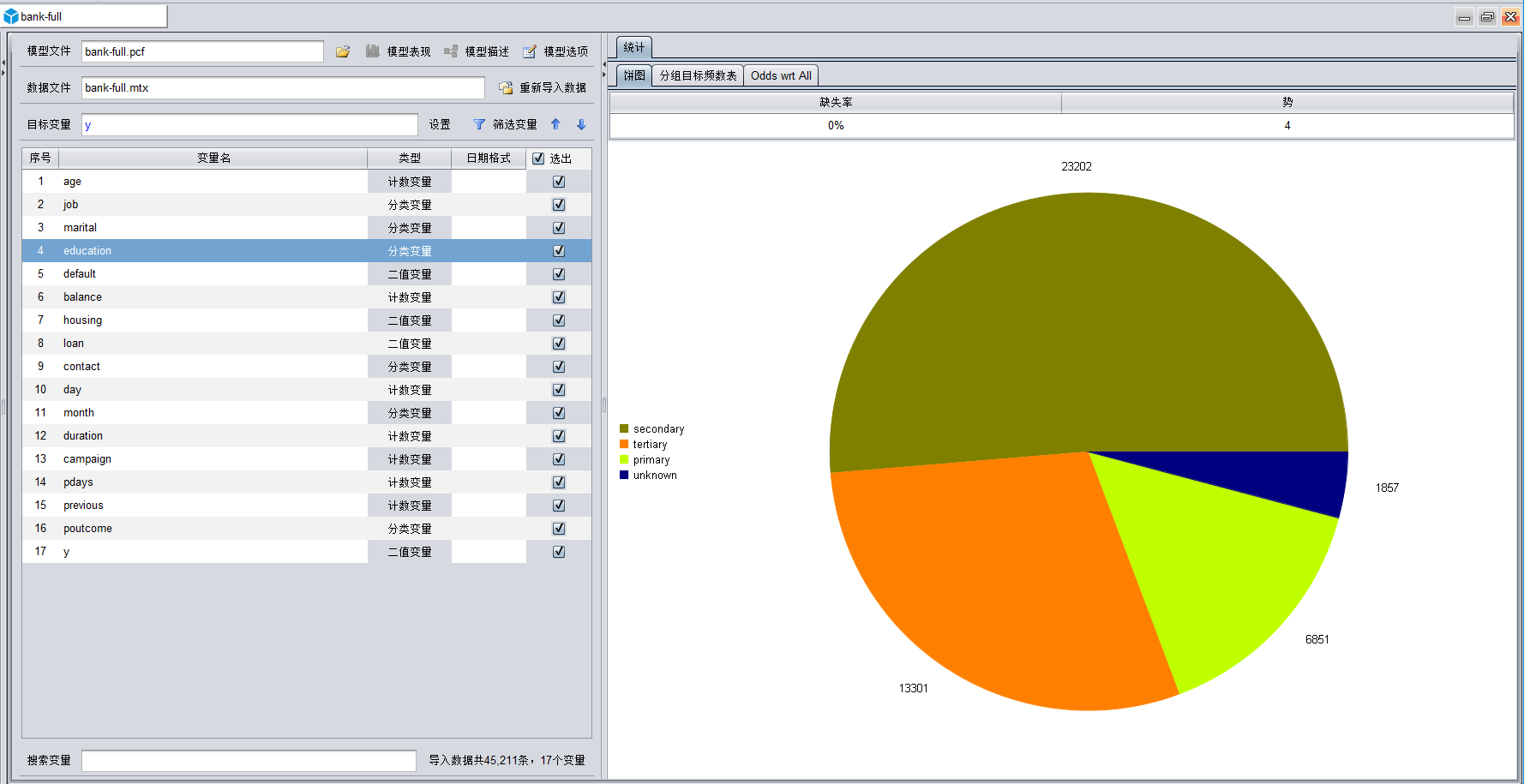Collapse the left panel with splitter arrow
This screenshot has height=784, width=1524.
[x=3, y=63]
